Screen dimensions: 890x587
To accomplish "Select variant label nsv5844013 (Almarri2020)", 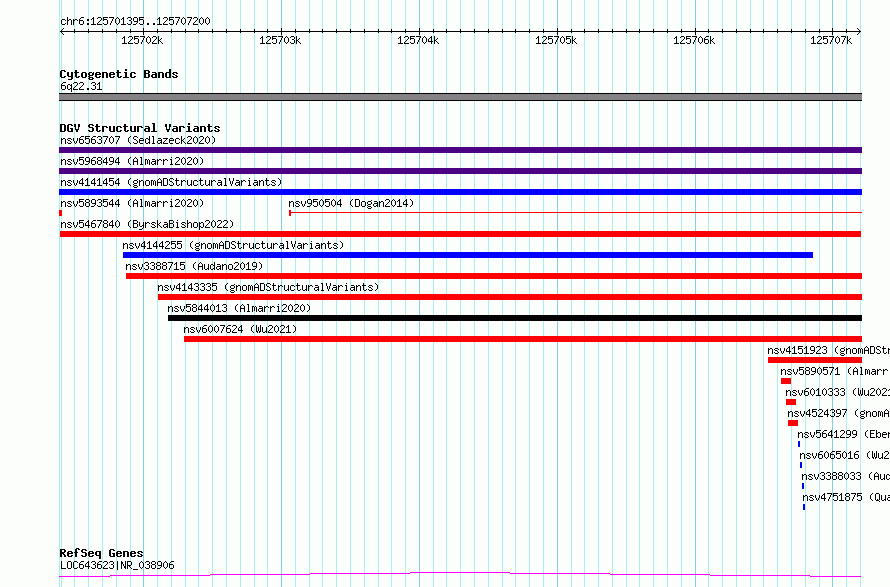I will tap(239, 308).
